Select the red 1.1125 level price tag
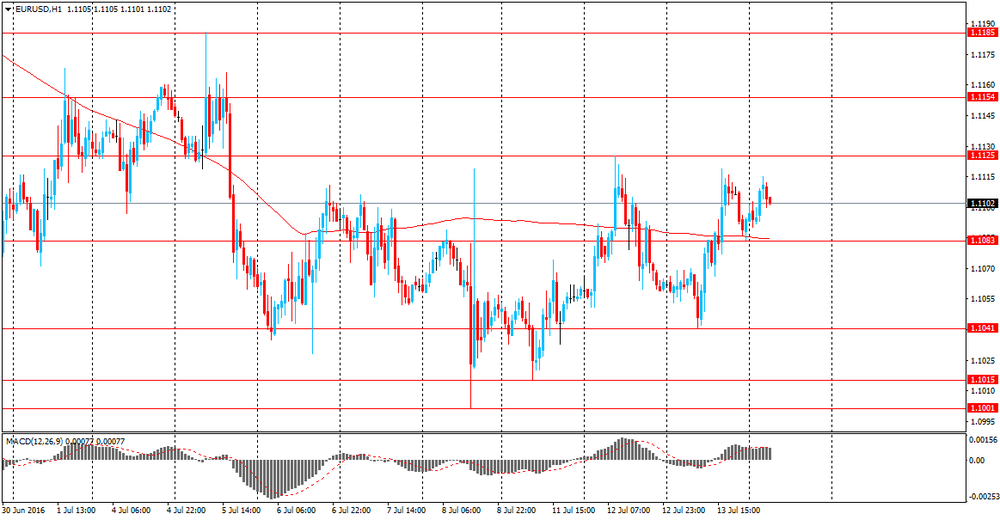The image size is (1000, 520). [x=983, y=156]
